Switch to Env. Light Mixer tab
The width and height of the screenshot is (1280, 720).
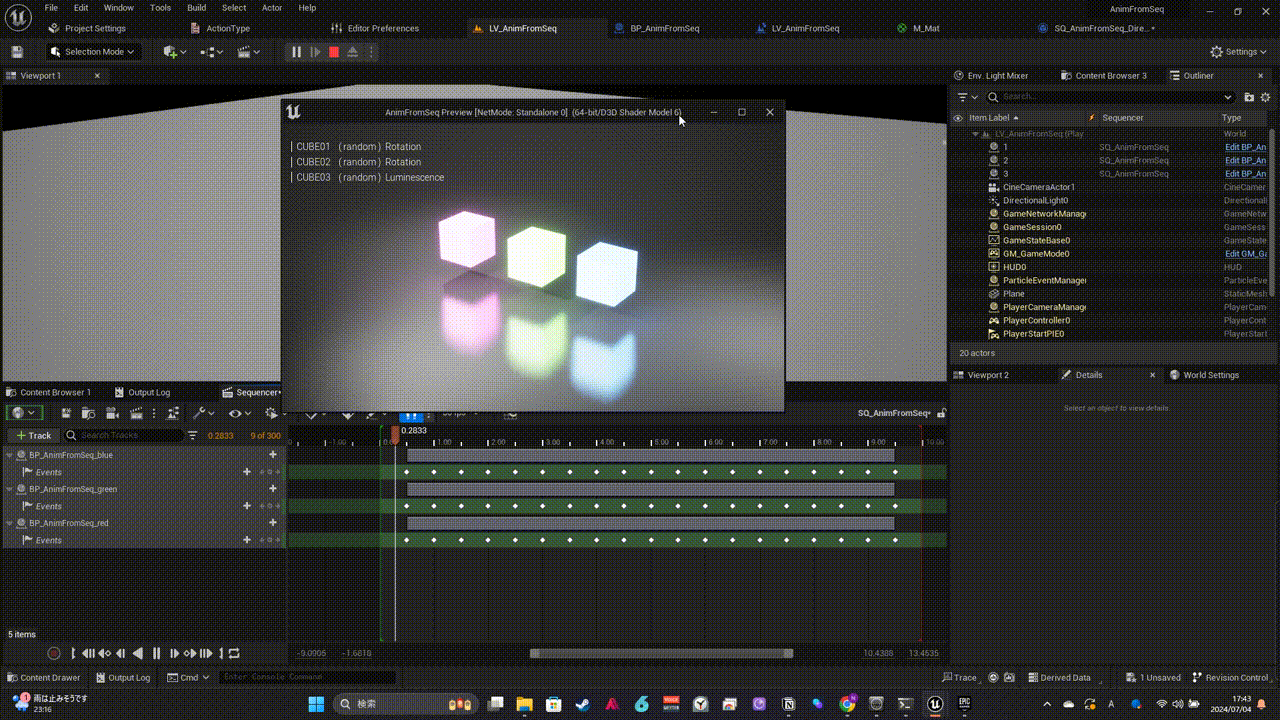(x=991, y=76)
